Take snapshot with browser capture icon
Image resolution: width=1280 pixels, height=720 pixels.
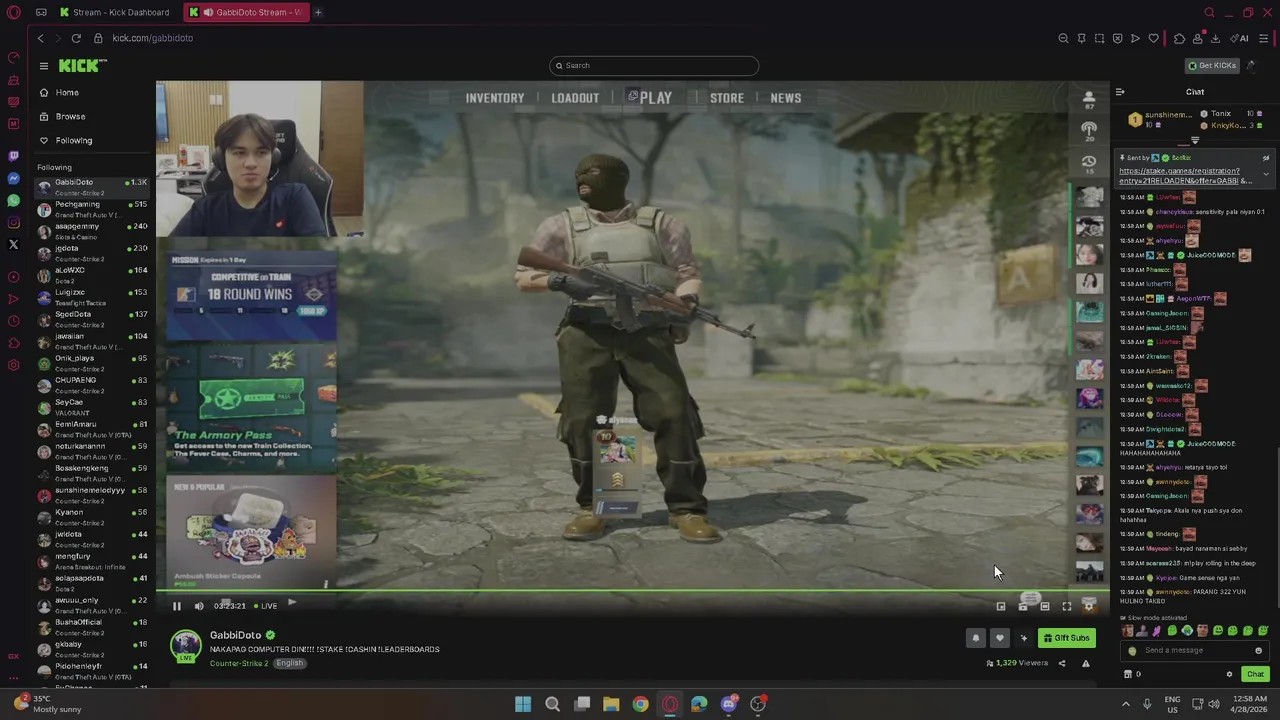coord(1099,39)
